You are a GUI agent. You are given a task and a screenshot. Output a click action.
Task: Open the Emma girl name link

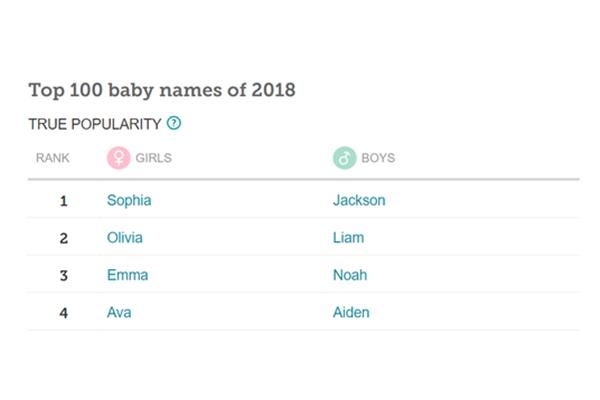click(127, 275)
